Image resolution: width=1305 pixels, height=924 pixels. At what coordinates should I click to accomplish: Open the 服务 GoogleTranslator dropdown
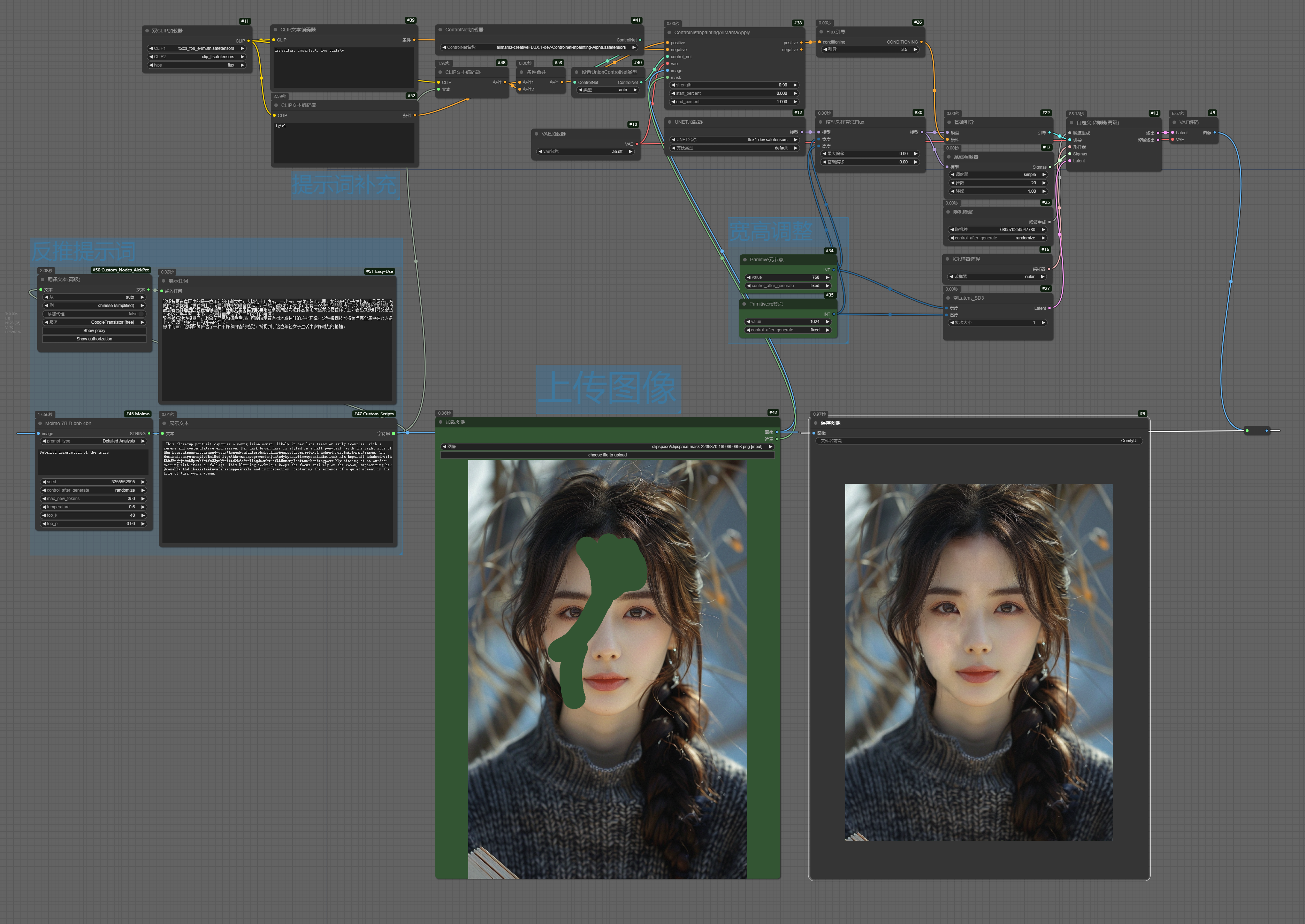point(94,323)
